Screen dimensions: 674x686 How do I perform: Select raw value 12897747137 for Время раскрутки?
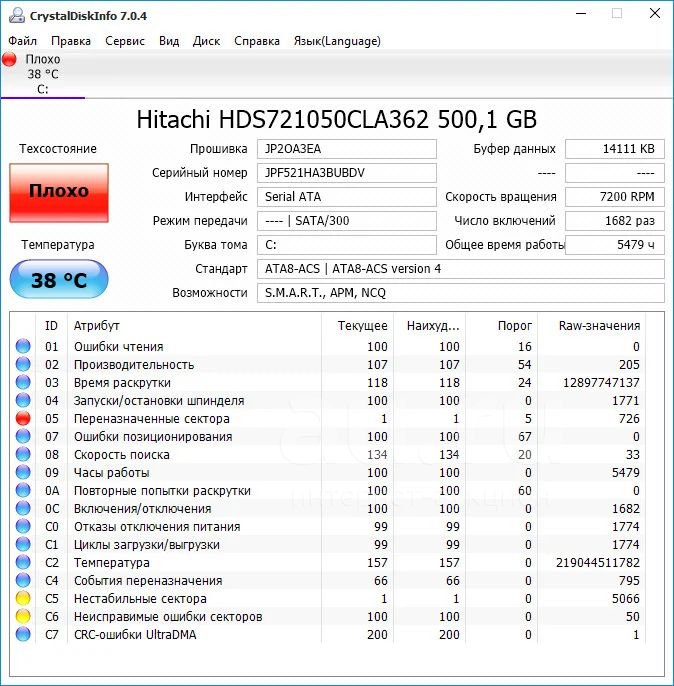coord(601,382)
